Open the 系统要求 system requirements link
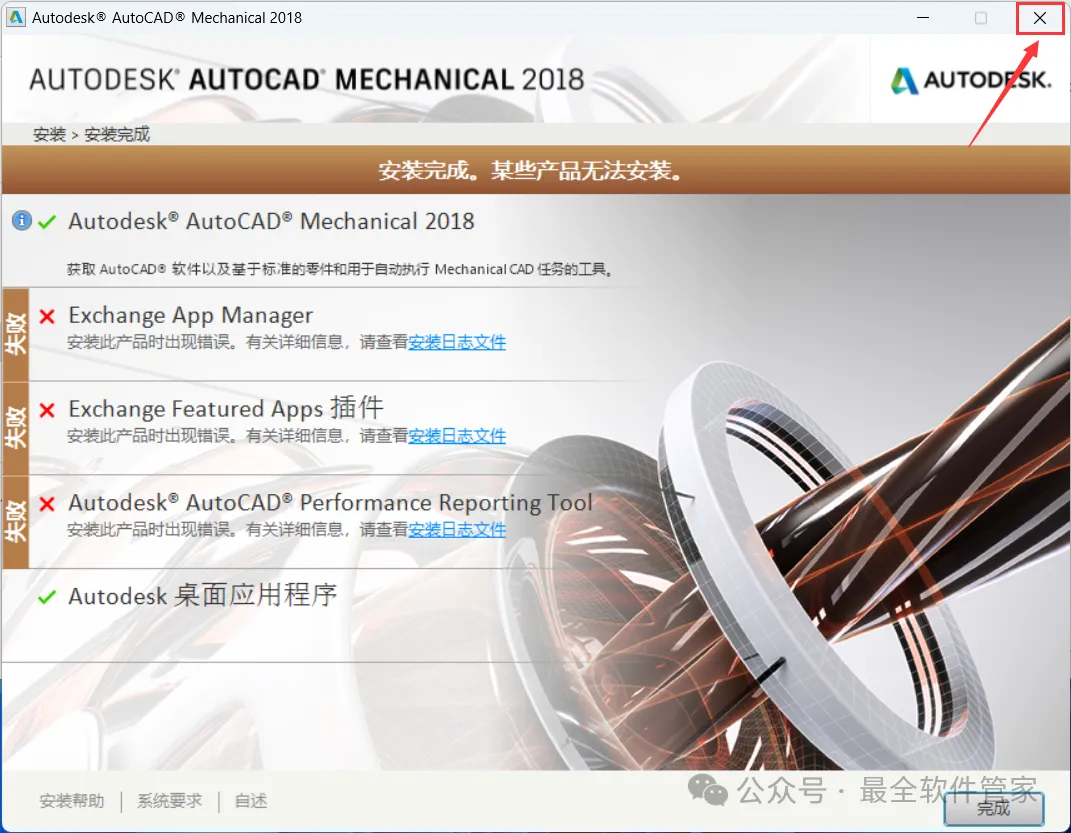 [x=169, y=801]
